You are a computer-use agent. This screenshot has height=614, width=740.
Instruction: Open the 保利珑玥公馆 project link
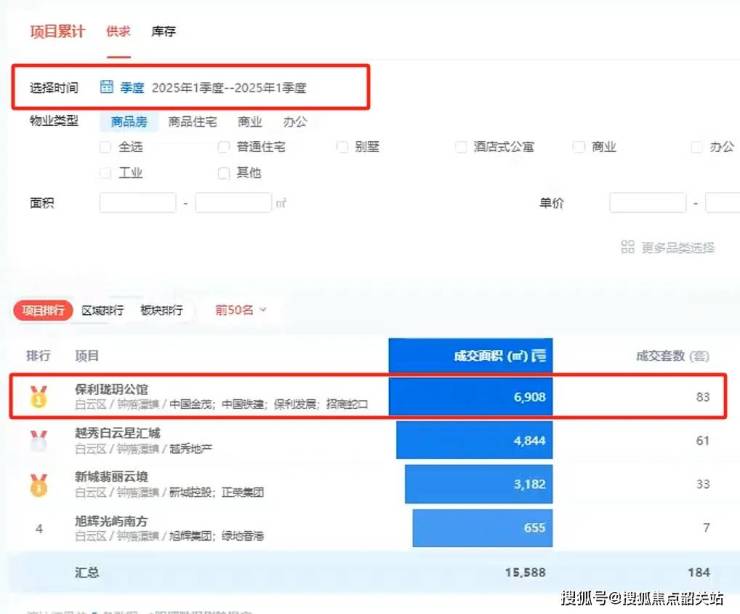tap(111, 387)
